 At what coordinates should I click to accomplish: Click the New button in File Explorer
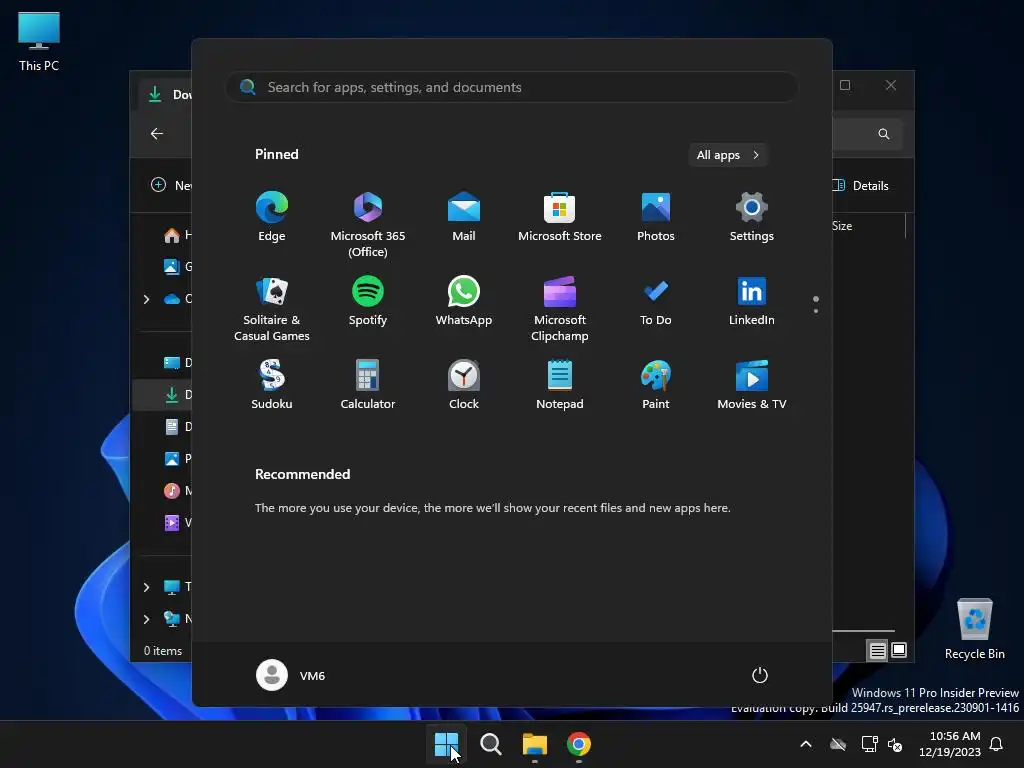[170, 185]
